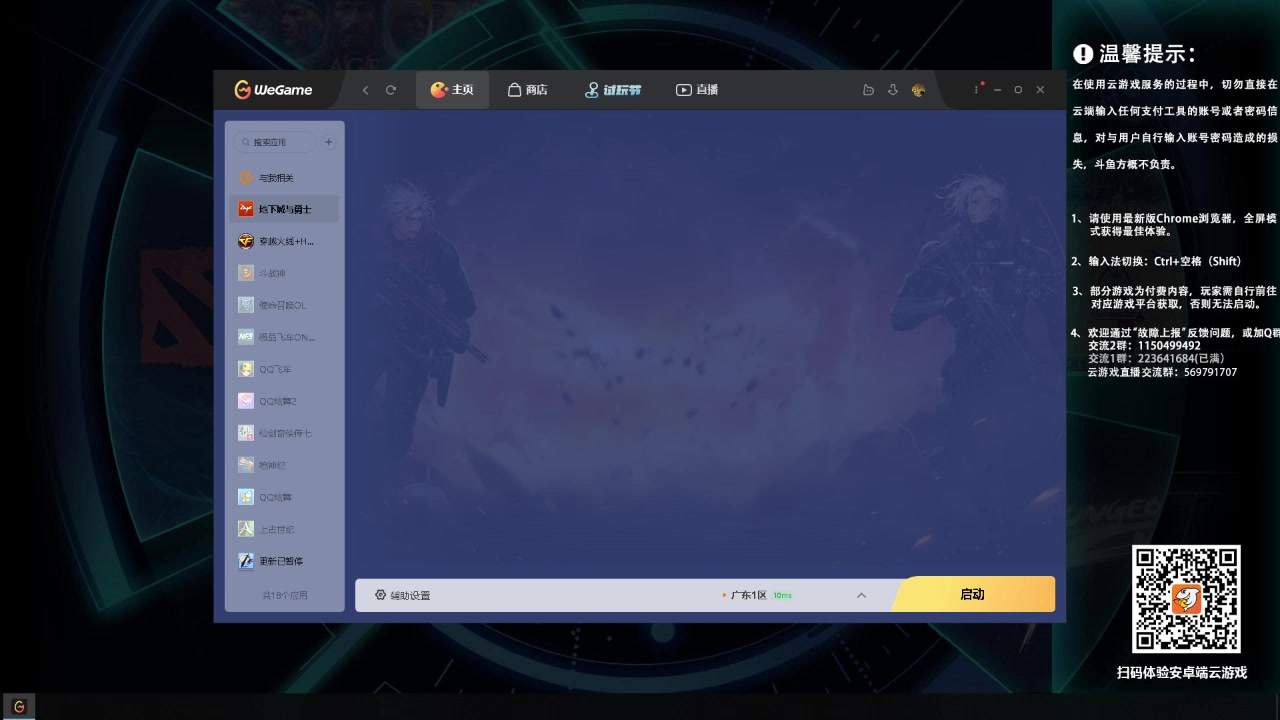Click the WeGame logo
Image resolution: width=1280 pixels, height=720 pixels.
pyautogui.click(x=273, y=90)
